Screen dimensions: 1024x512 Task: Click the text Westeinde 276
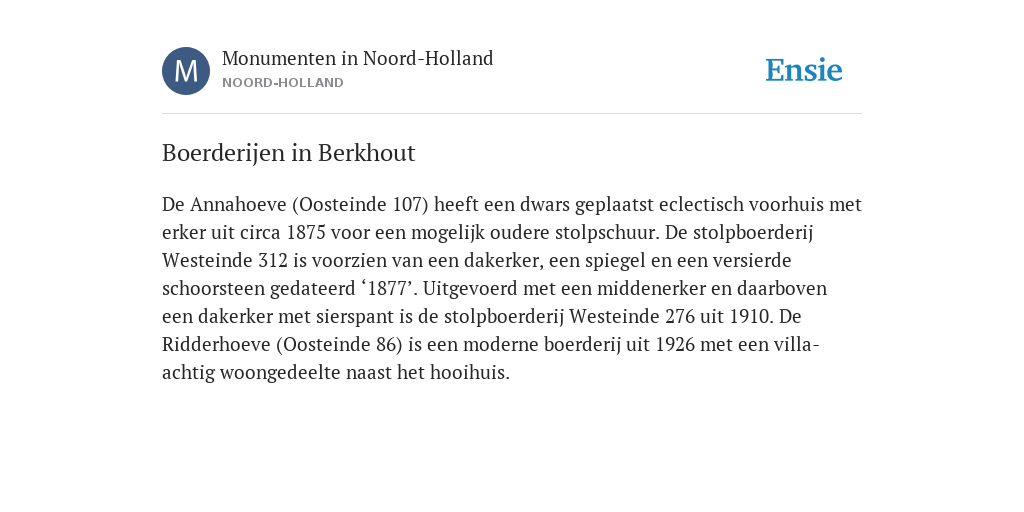pyautogui.click(x=632, y=317)
